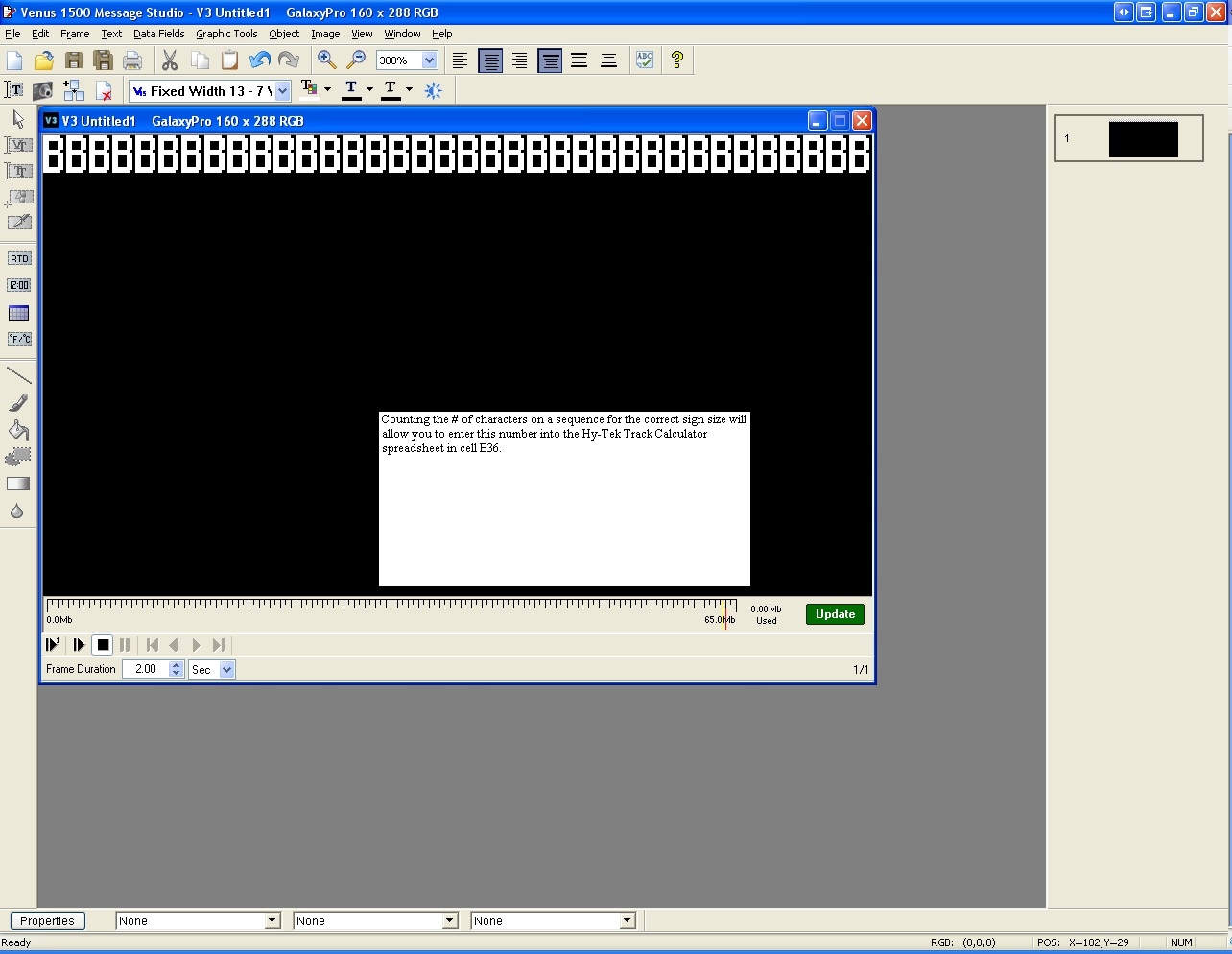Click the spell check ABC icon
This screenshot has width=1232, height=954.
click(645, 60)
